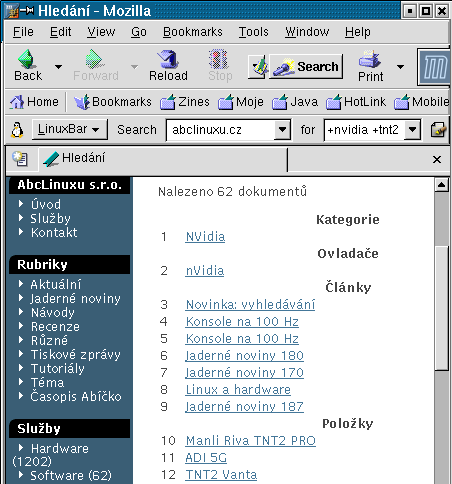The image size is (452, 484).
Task: Open result TNT2 Vanta
Action: [221, 475]
